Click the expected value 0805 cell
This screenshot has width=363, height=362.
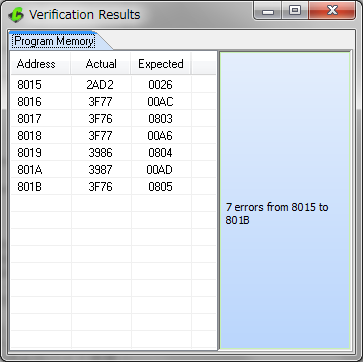point(160,187)
